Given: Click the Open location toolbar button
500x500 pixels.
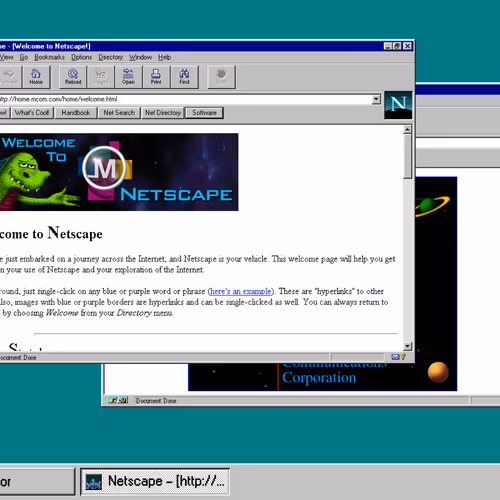Looking at the screenshot, I should click(128, 77).
